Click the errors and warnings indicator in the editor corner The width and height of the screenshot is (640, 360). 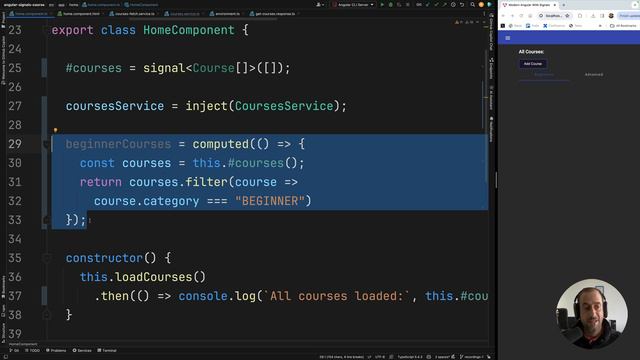tap(466, 22)
